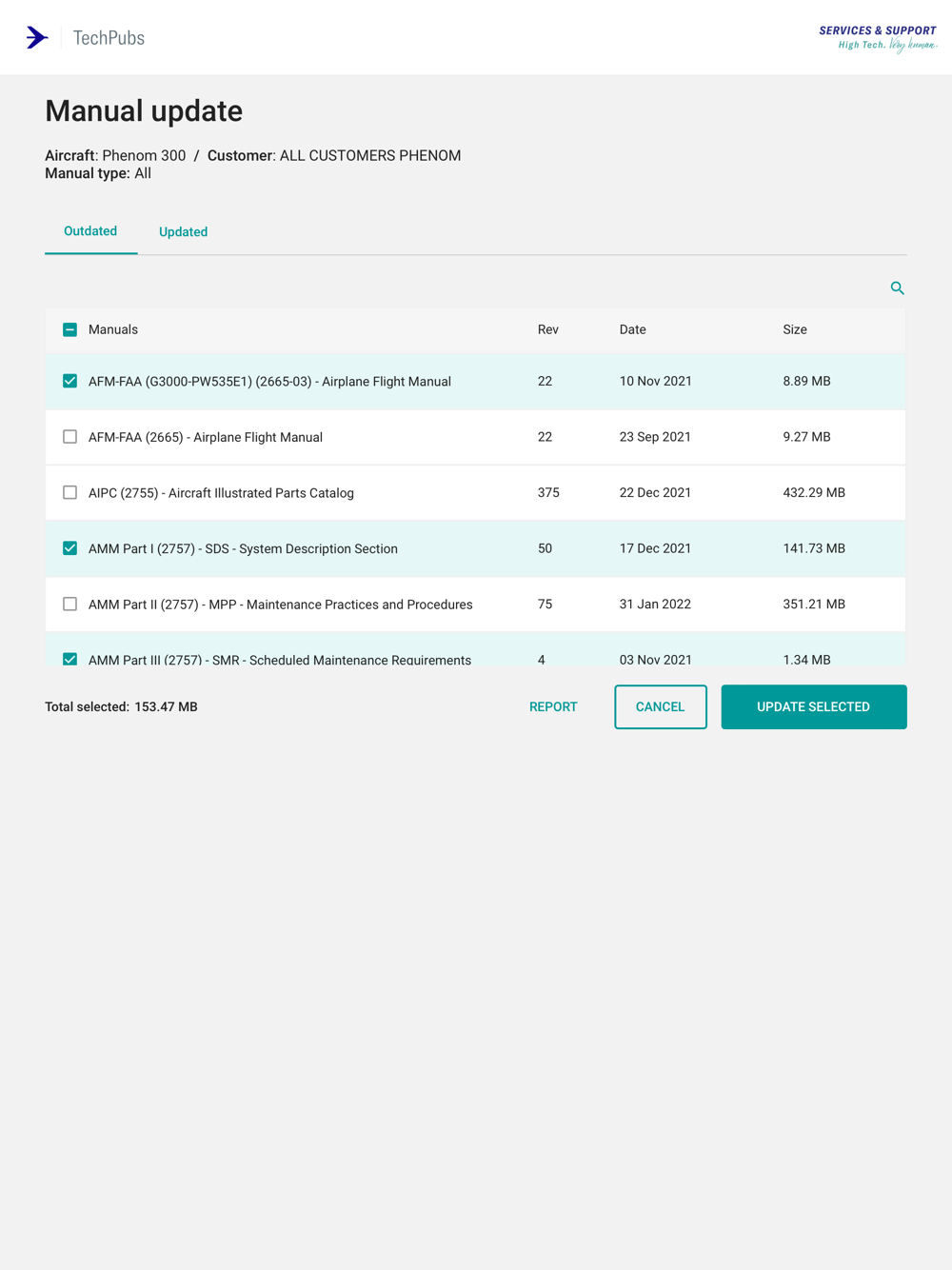Viewport: 952px width, 1270px height.
Task: Click the 22 Dec 2021 date cell
Action: 655,492
